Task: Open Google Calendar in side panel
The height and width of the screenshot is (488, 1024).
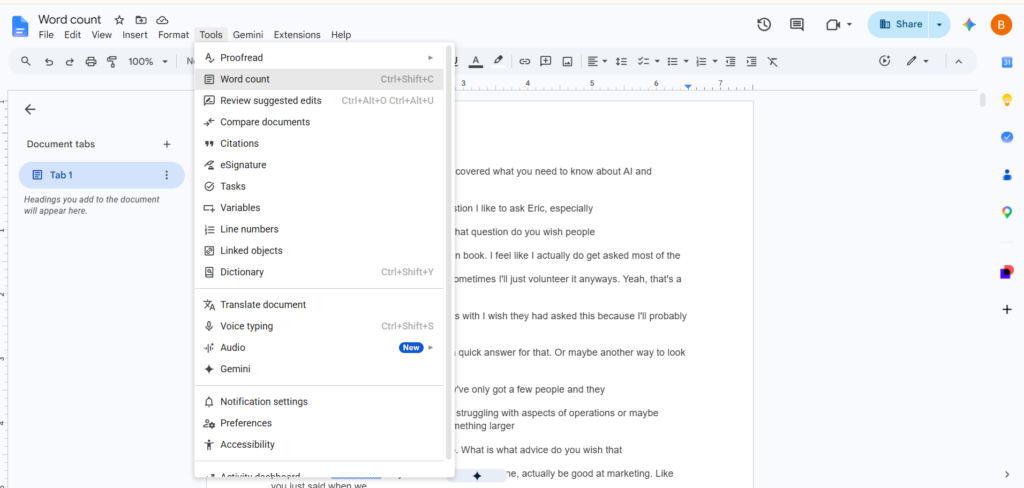Action: point(1006,62)
